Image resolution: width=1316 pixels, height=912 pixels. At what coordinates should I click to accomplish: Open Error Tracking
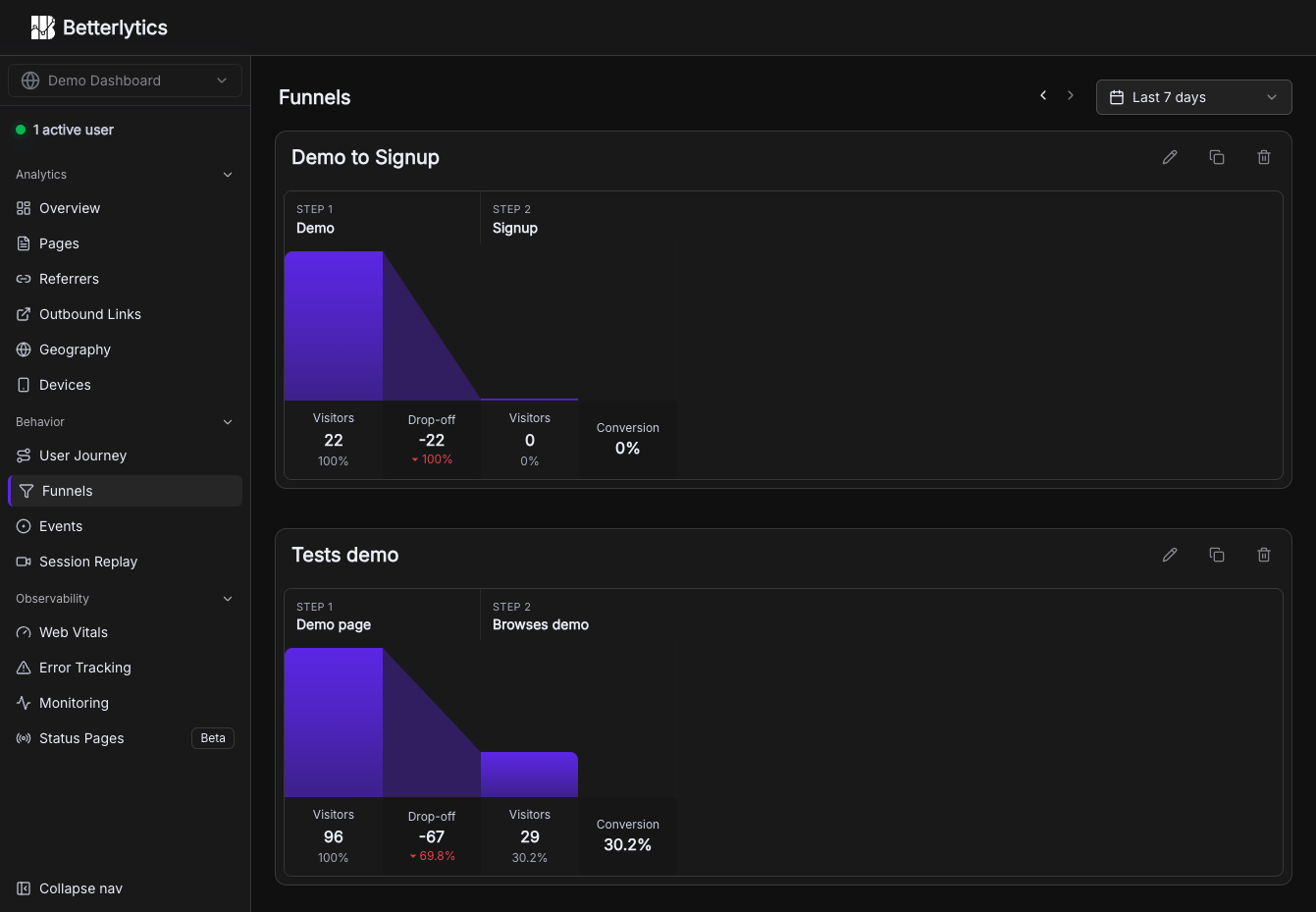click(x=125, y=668)
